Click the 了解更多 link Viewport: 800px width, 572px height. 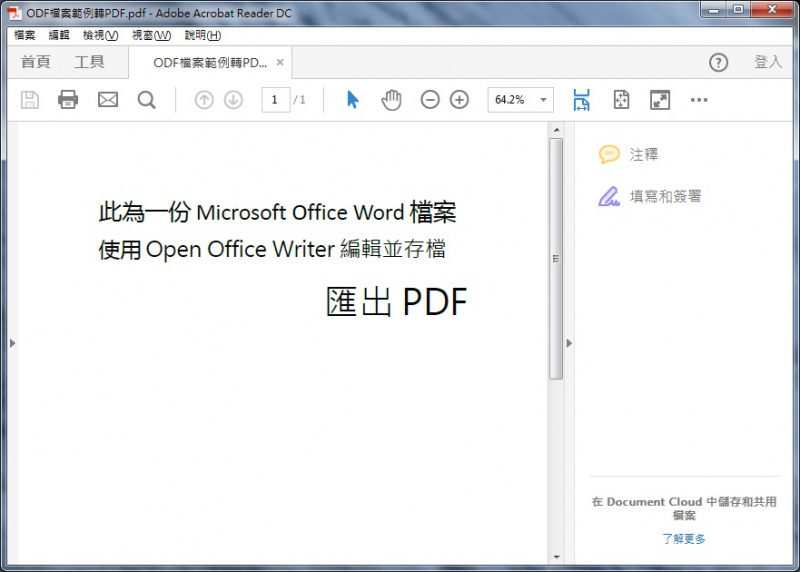tap(684, 539)
